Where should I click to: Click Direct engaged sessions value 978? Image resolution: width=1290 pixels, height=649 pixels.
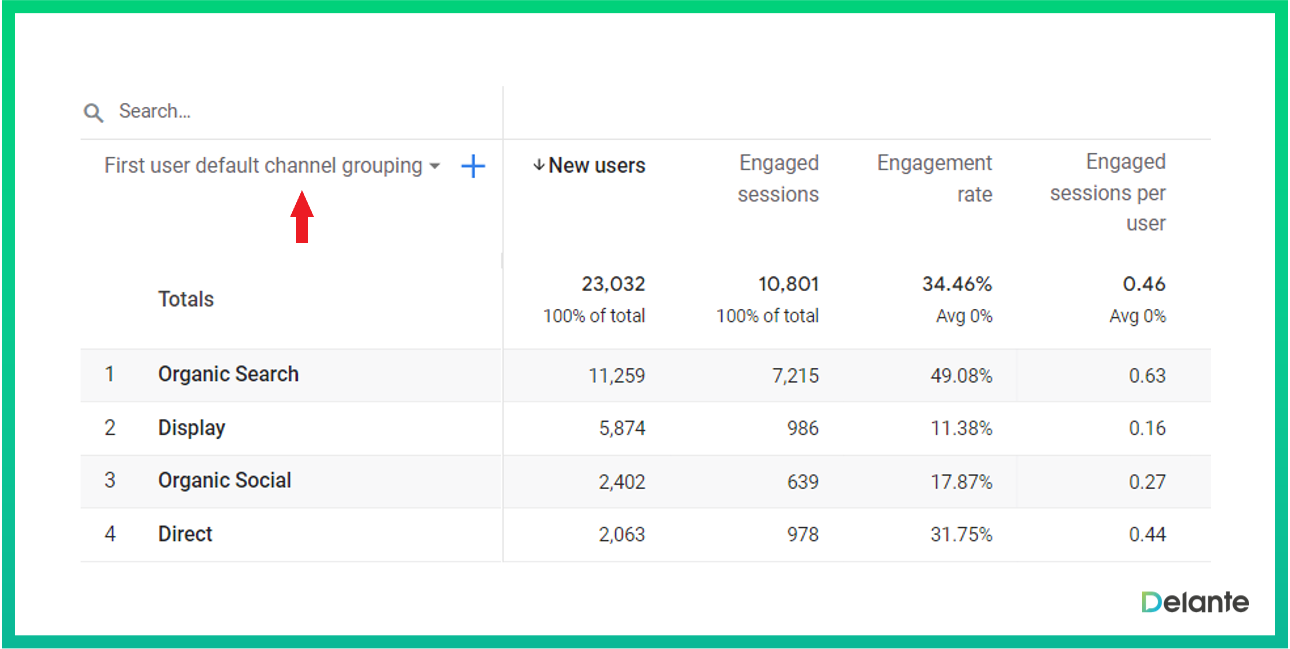pyautogui.click(x=801, y=535)
